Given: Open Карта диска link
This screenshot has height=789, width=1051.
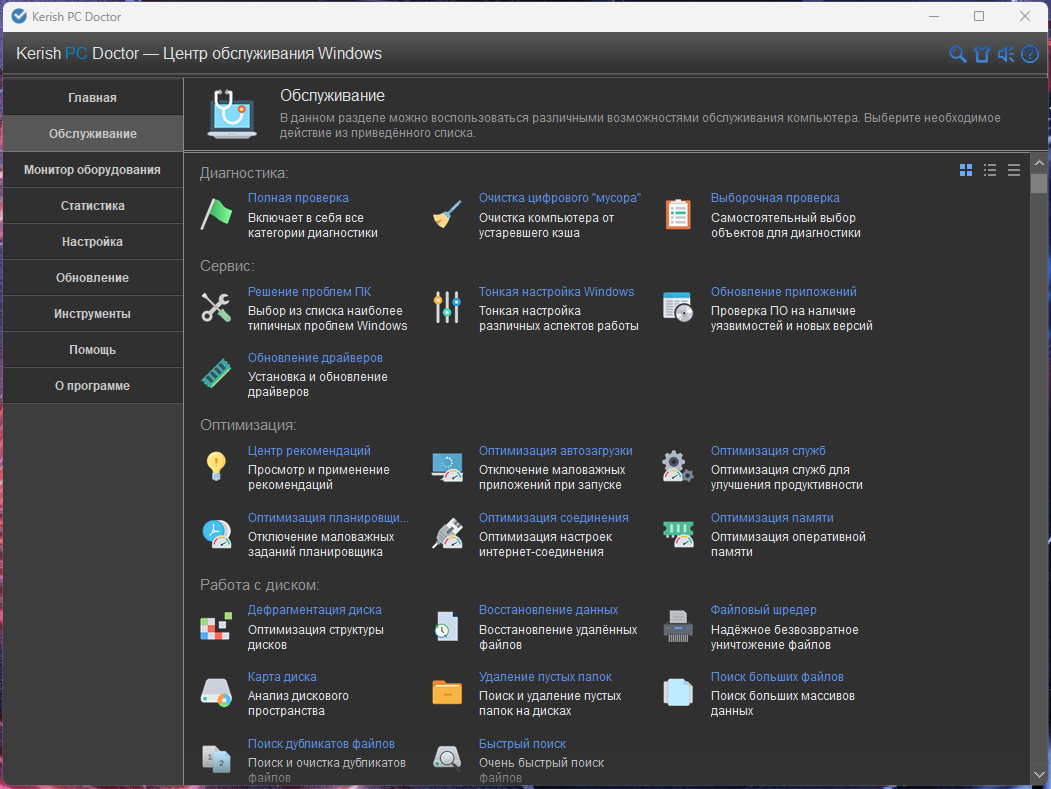Looking at the screenshot, I should point(282,677).
